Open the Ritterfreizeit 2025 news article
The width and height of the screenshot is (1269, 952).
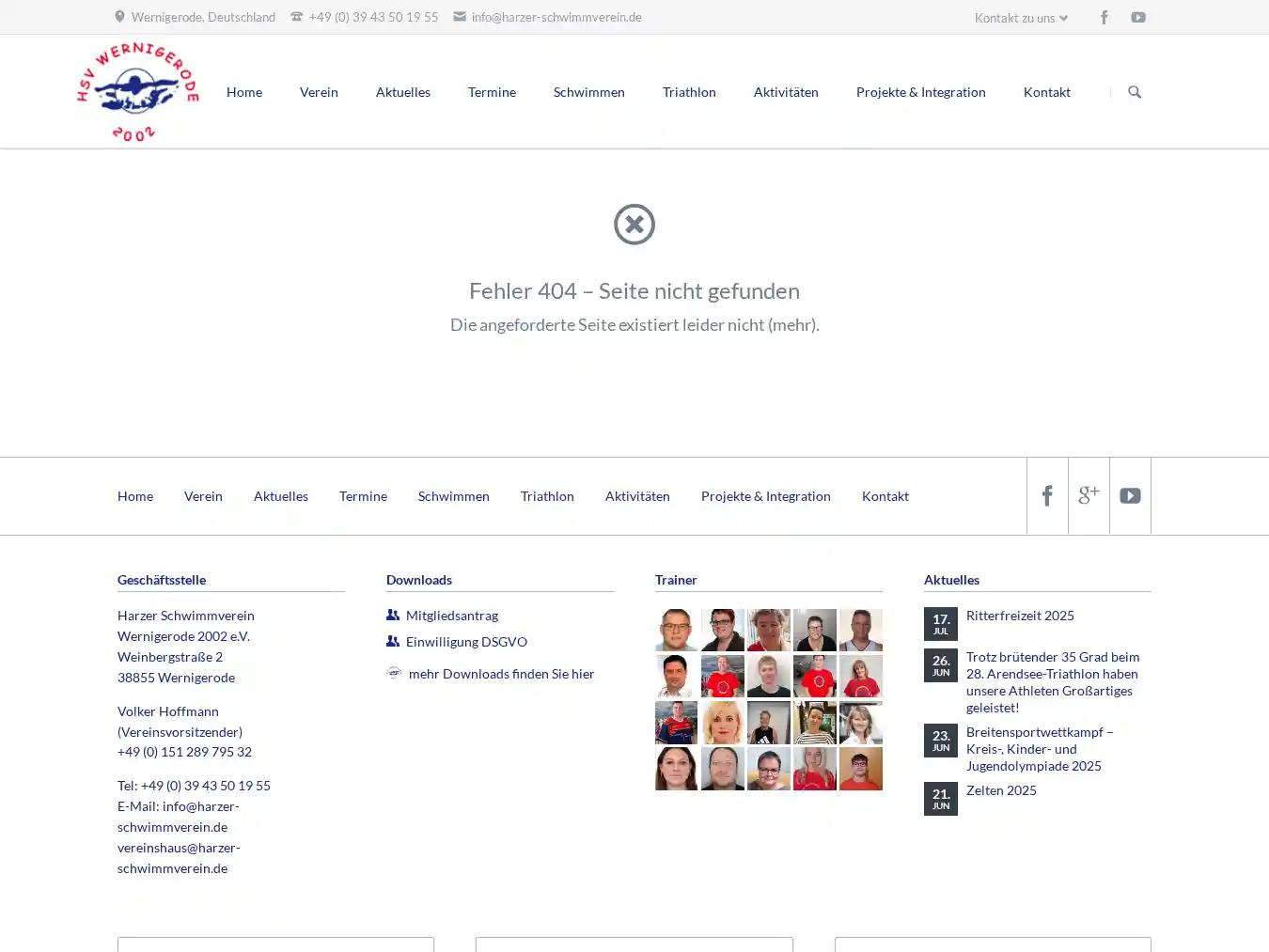pyautogui.click(x=1020, y=615)
